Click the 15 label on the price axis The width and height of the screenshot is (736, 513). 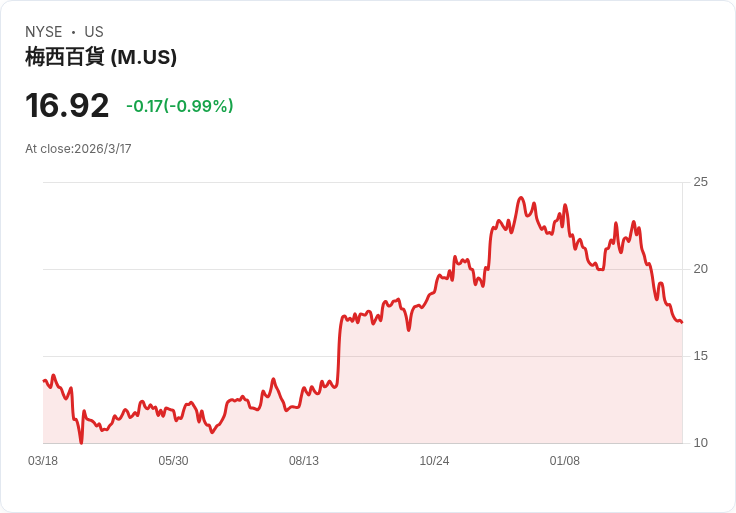700,356
